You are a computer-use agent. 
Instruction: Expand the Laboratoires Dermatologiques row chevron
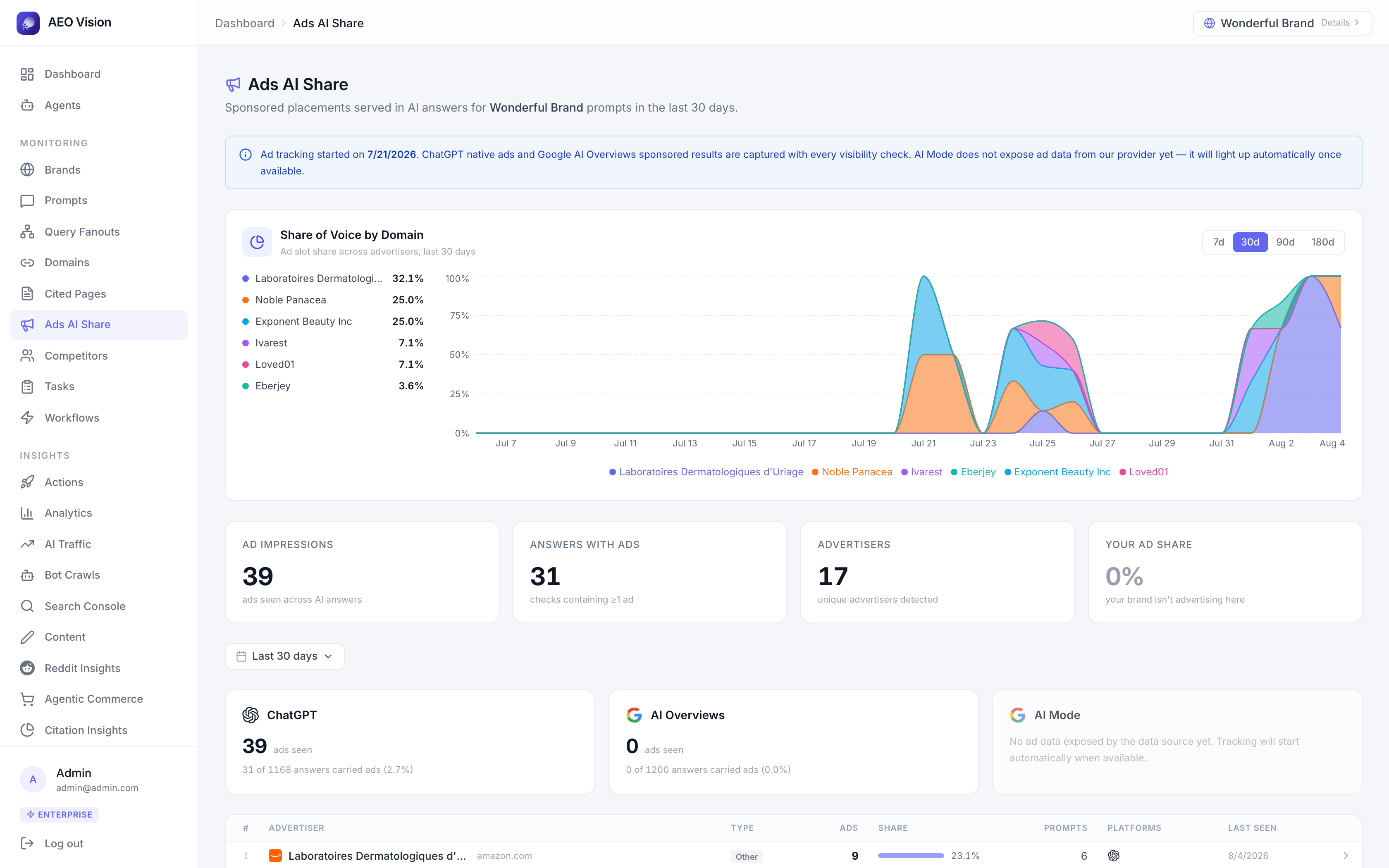pos(1346,855)
